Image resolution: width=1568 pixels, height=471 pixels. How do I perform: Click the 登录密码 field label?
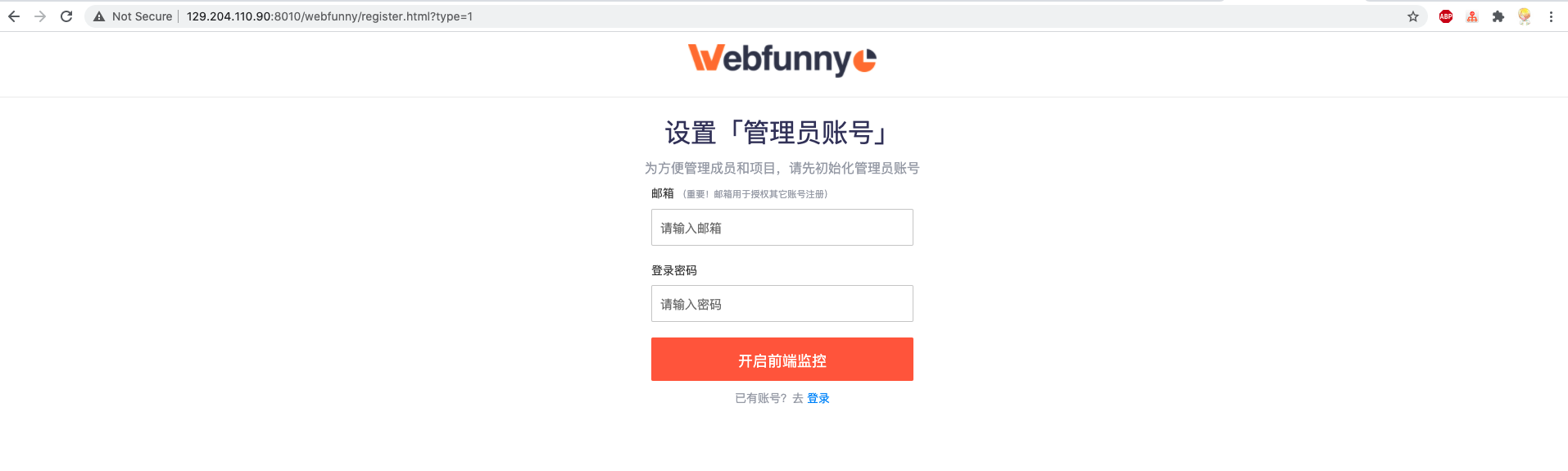tap(673, 270)
